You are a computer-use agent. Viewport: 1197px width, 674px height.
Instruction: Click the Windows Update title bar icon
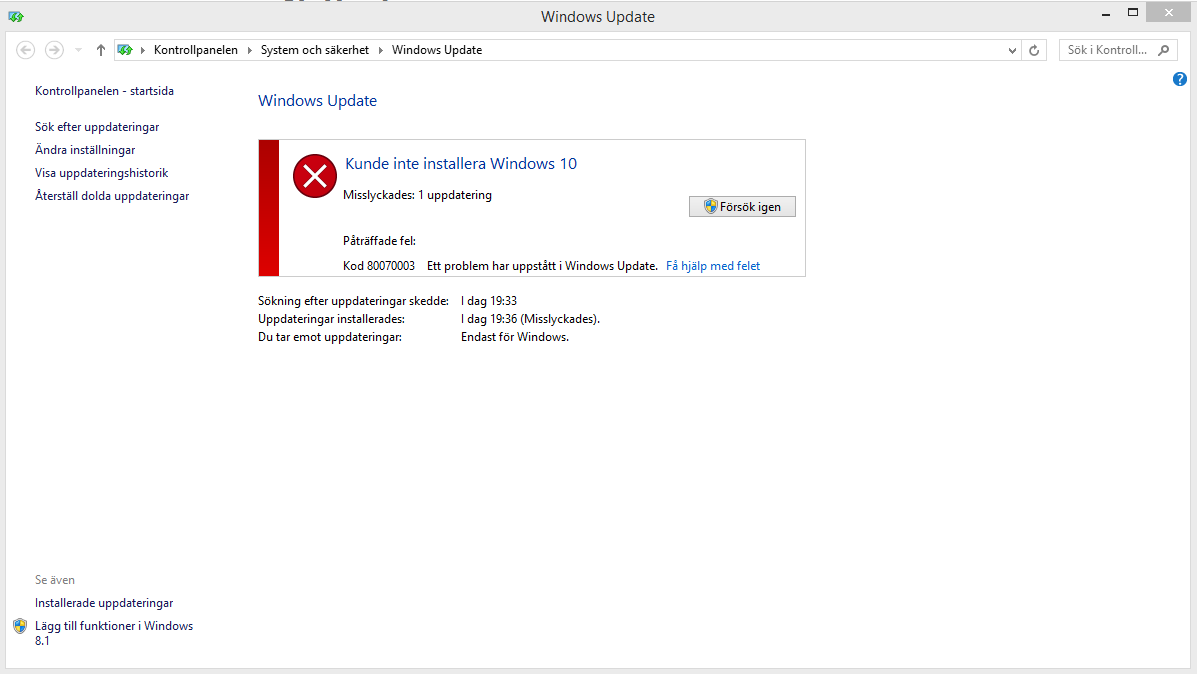click(15, 16)
